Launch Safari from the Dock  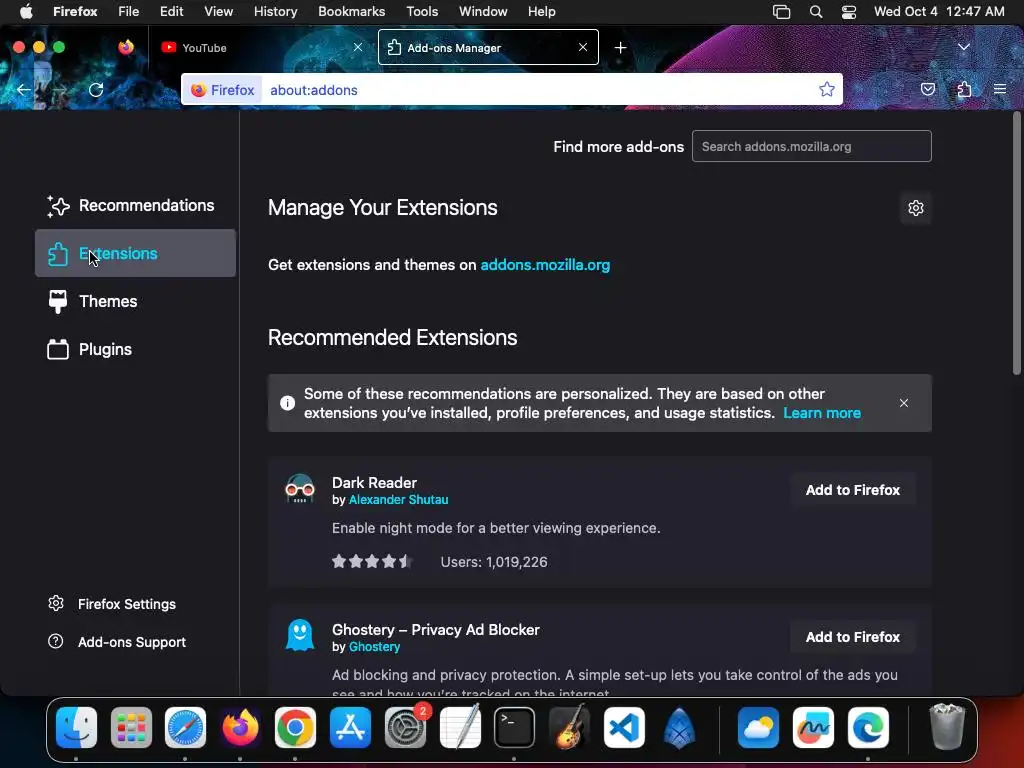tap(185, 728)
